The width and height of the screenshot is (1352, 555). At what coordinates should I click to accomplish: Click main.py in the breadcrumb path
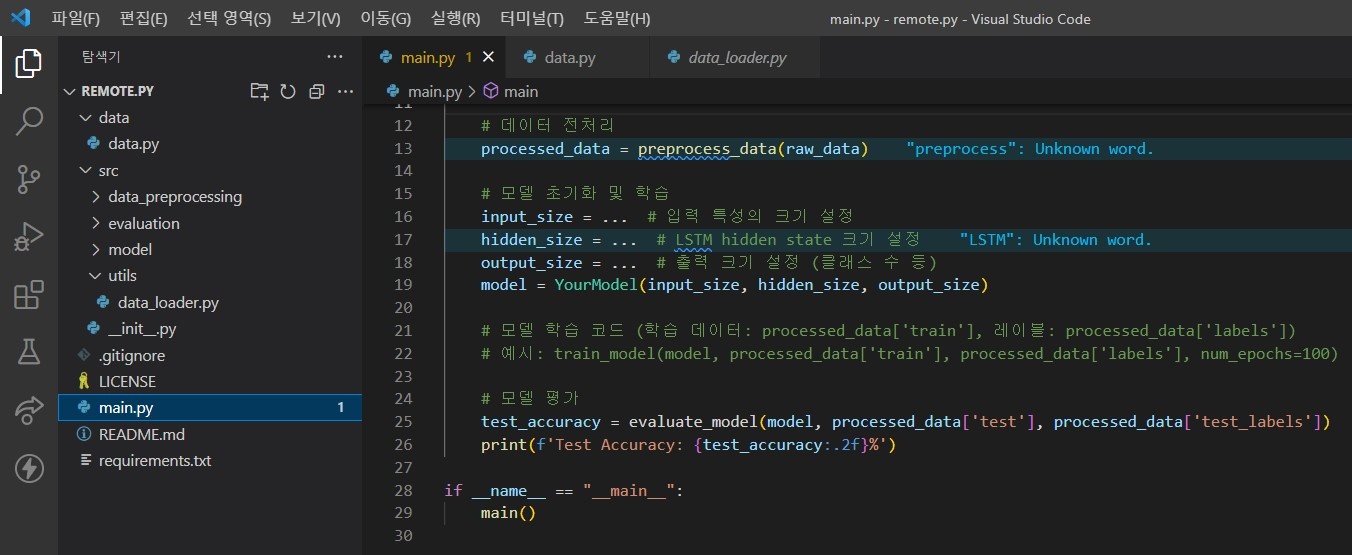coord(434,91)
